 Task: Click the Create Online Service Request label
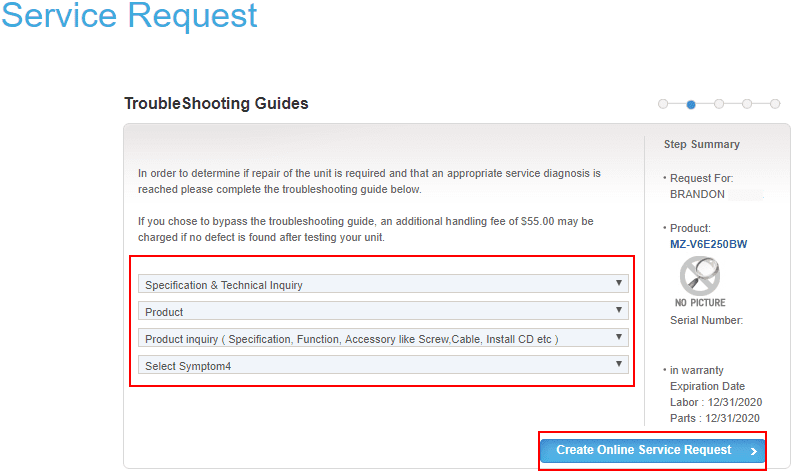click(x=643, y=450)
